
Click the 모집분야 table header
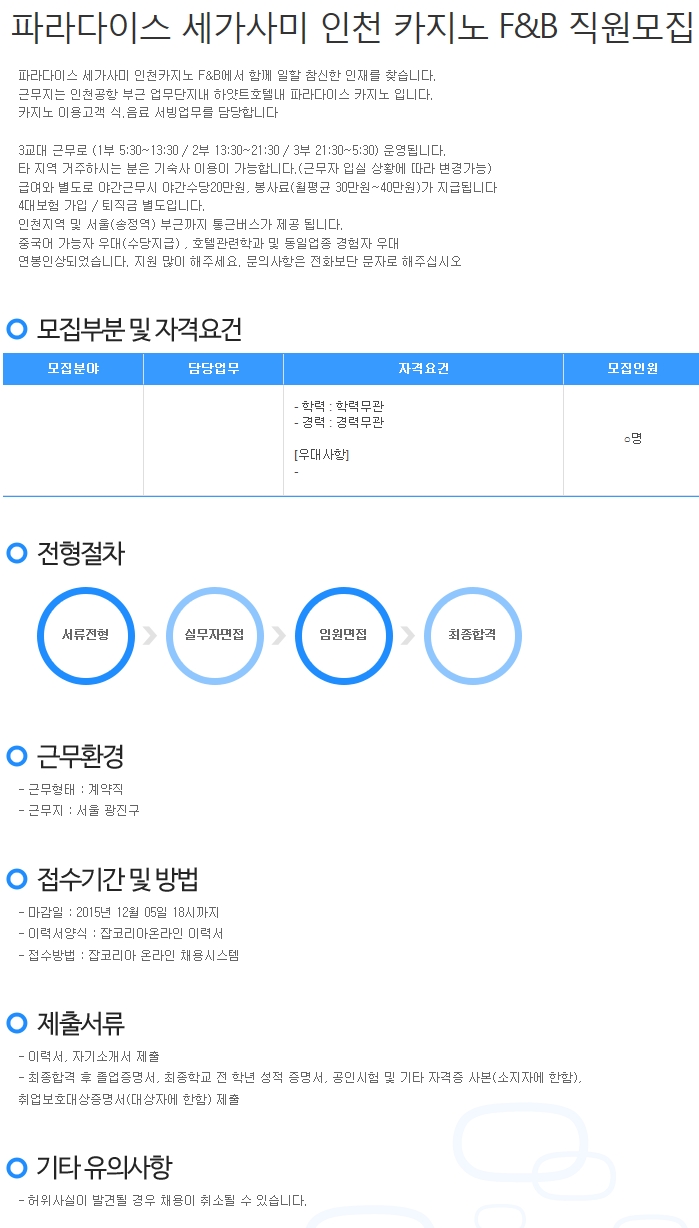coord(73,369)
